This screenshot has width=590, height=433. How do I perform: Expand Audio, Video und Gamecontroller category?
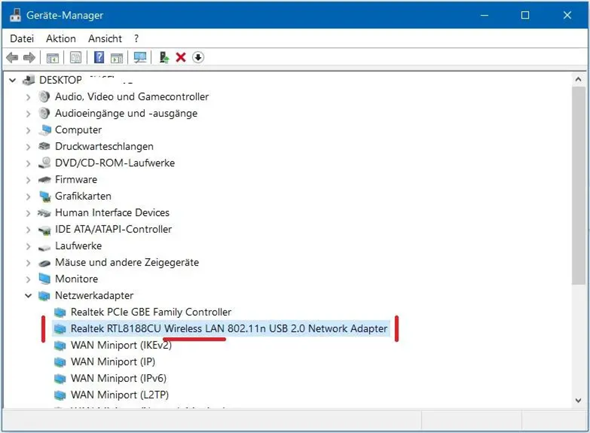tap(28, 97)
